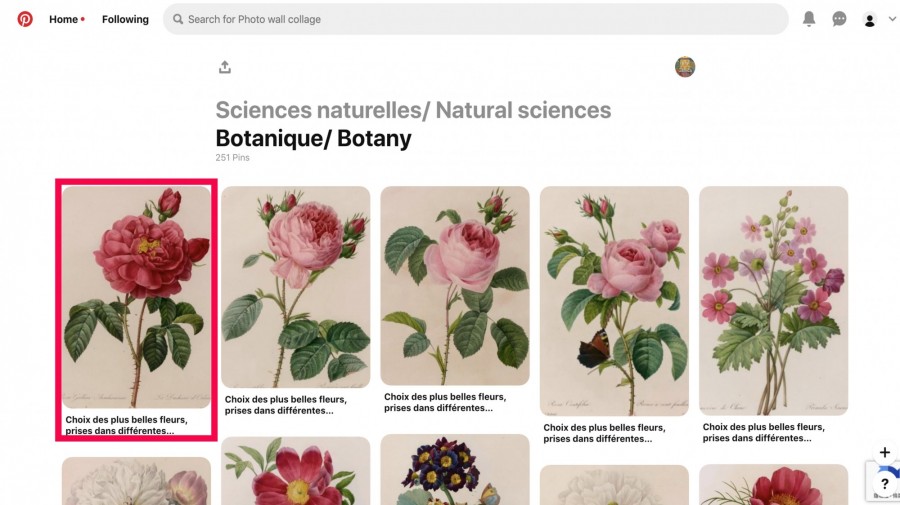Go to the Home tab
Viewport: 900px width, 505px height.
[63, 19]
